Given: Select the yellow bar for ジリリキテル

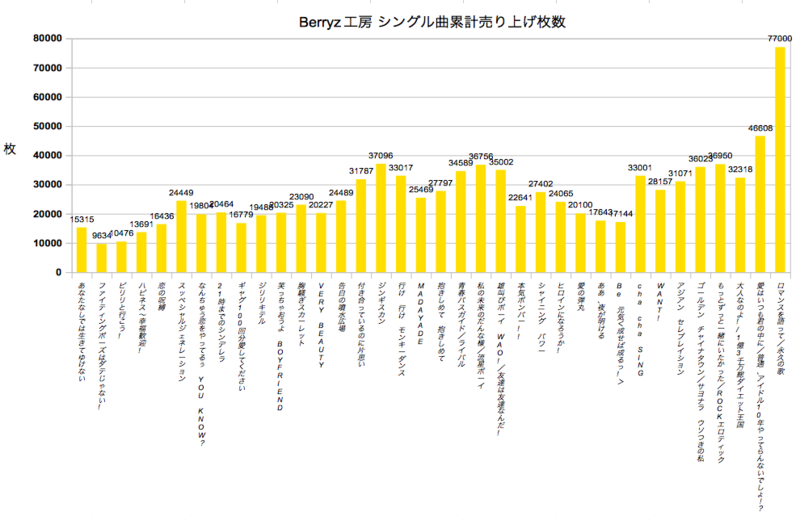Looking at the screenshot, I should pyautogui.click(x=261, y=244).
